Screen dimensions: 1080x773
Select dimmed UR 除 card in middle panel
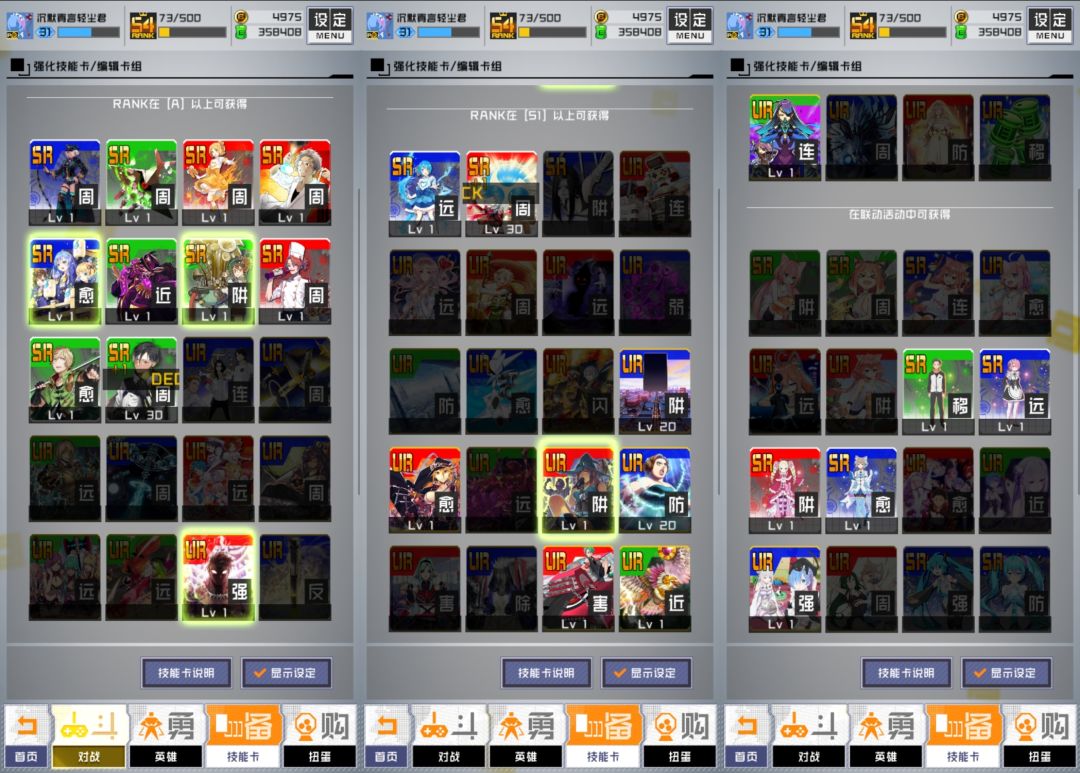click(501, 589)
